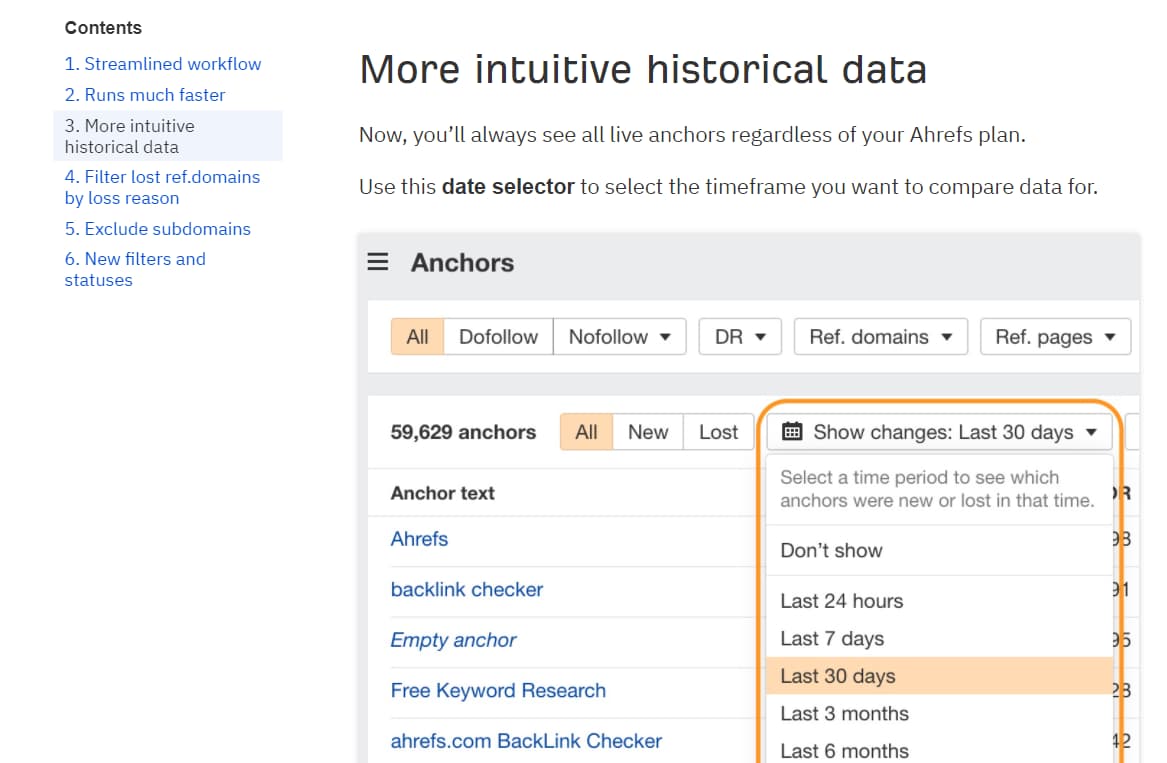Collapse the Show changes: Last 30 days dropdown
This screenshot has height=763, width=1167.
[940, 432]
